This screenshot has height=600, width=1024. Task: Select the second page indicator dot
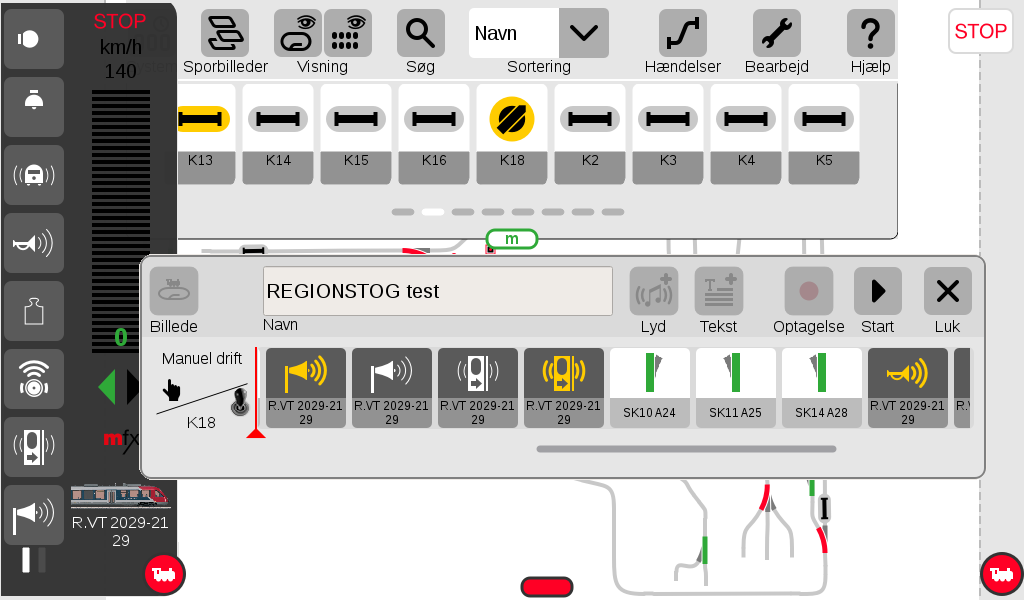433,212
